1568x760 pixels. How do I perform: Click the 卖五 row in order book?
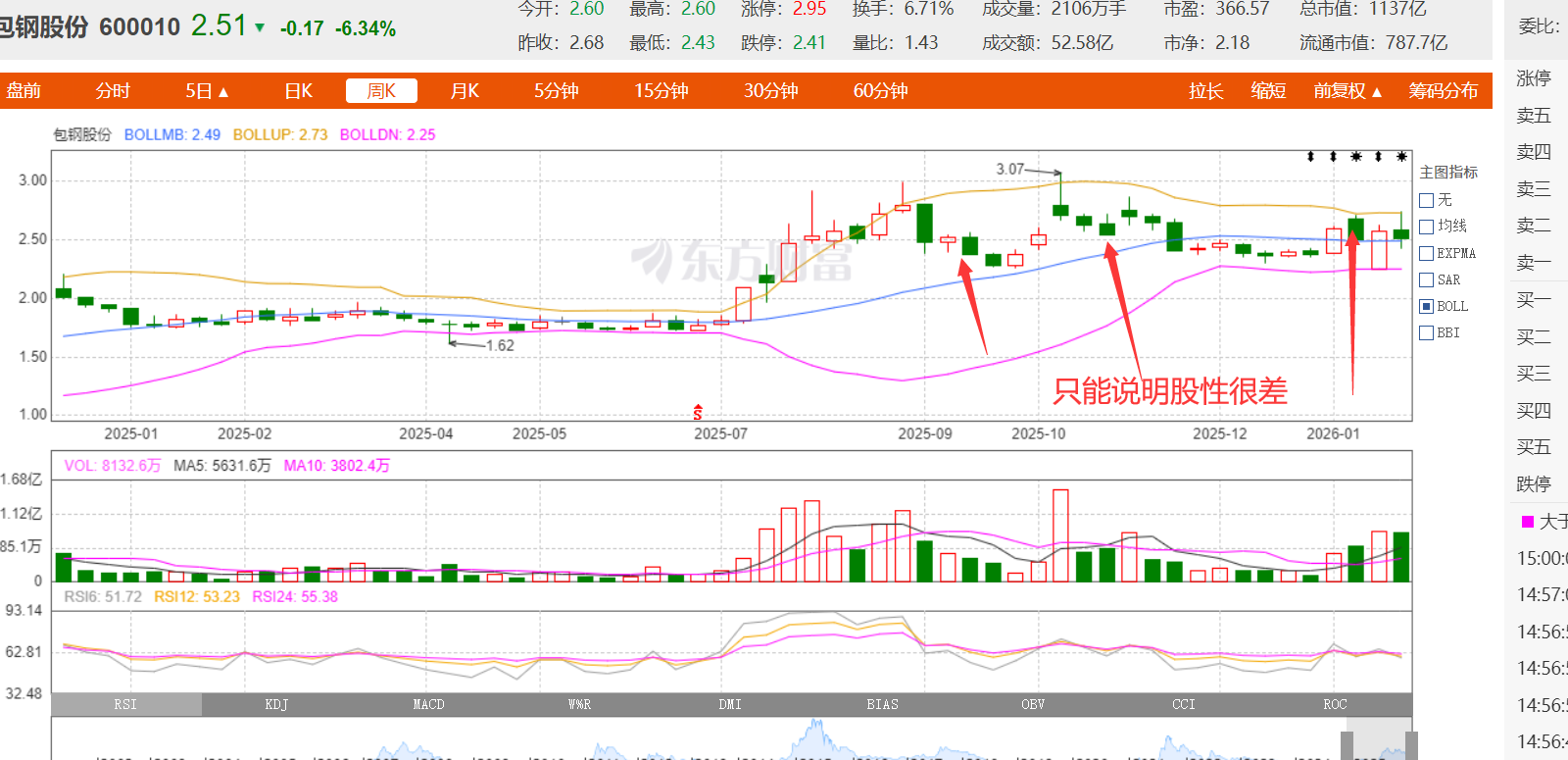[x=1537, y=116]
